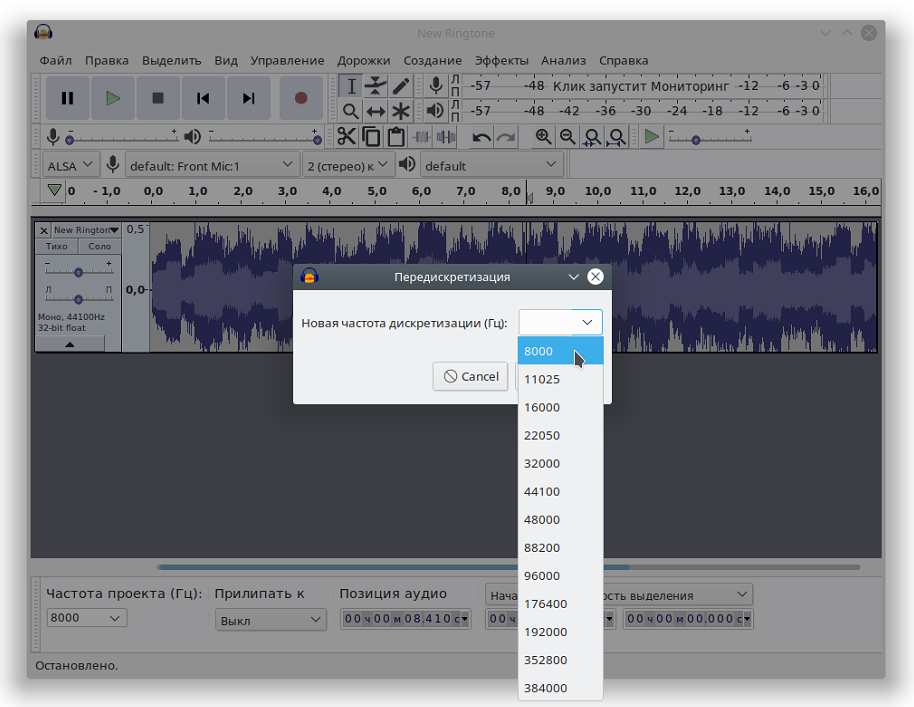Image resolution: width=914 pixels, height=707 pixels.
Task: Open the Прилипать к dropdown
Action: click(x=271, y=620)
